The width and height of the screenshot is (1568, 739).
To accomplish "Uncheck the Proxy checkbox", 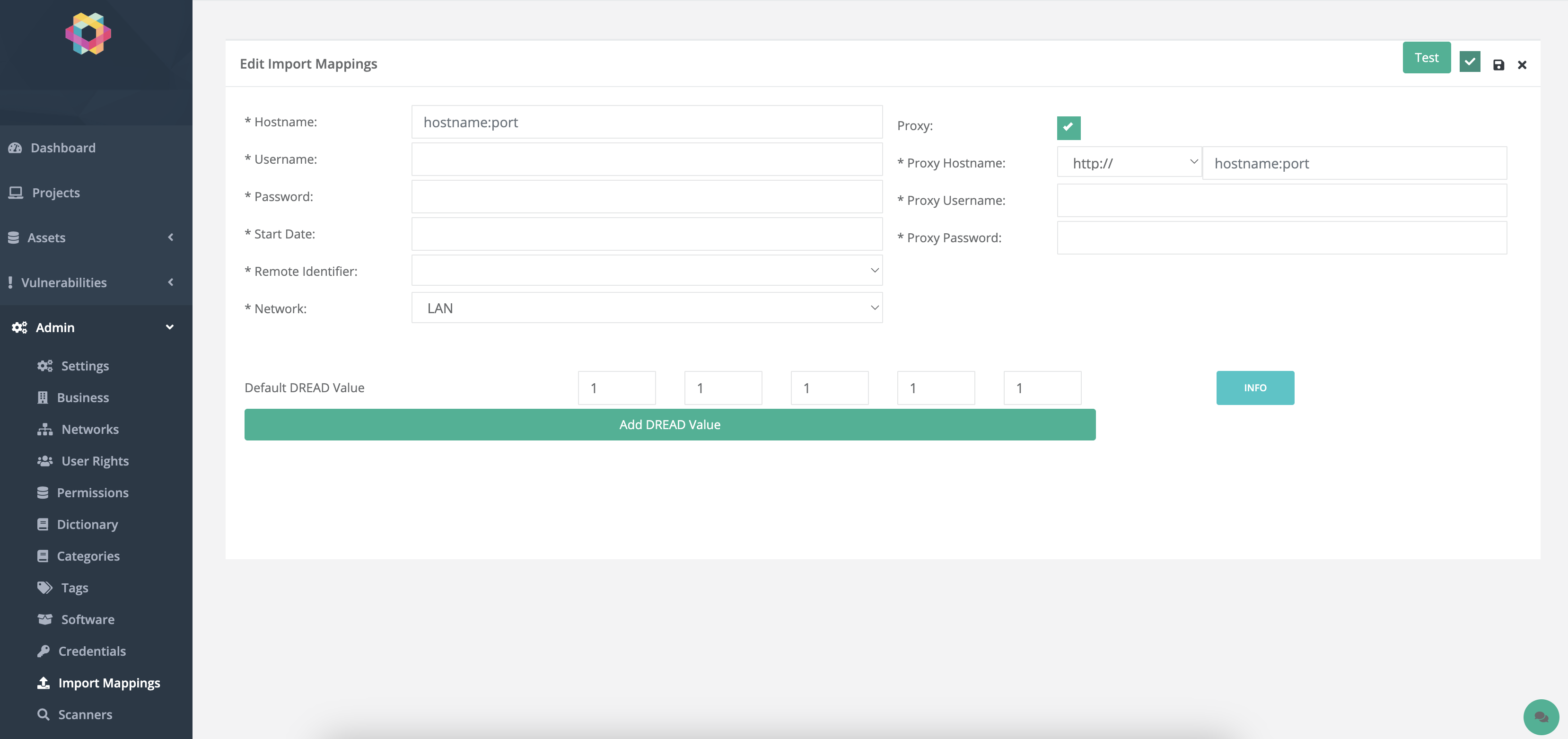I will [x=1068, y=127].
